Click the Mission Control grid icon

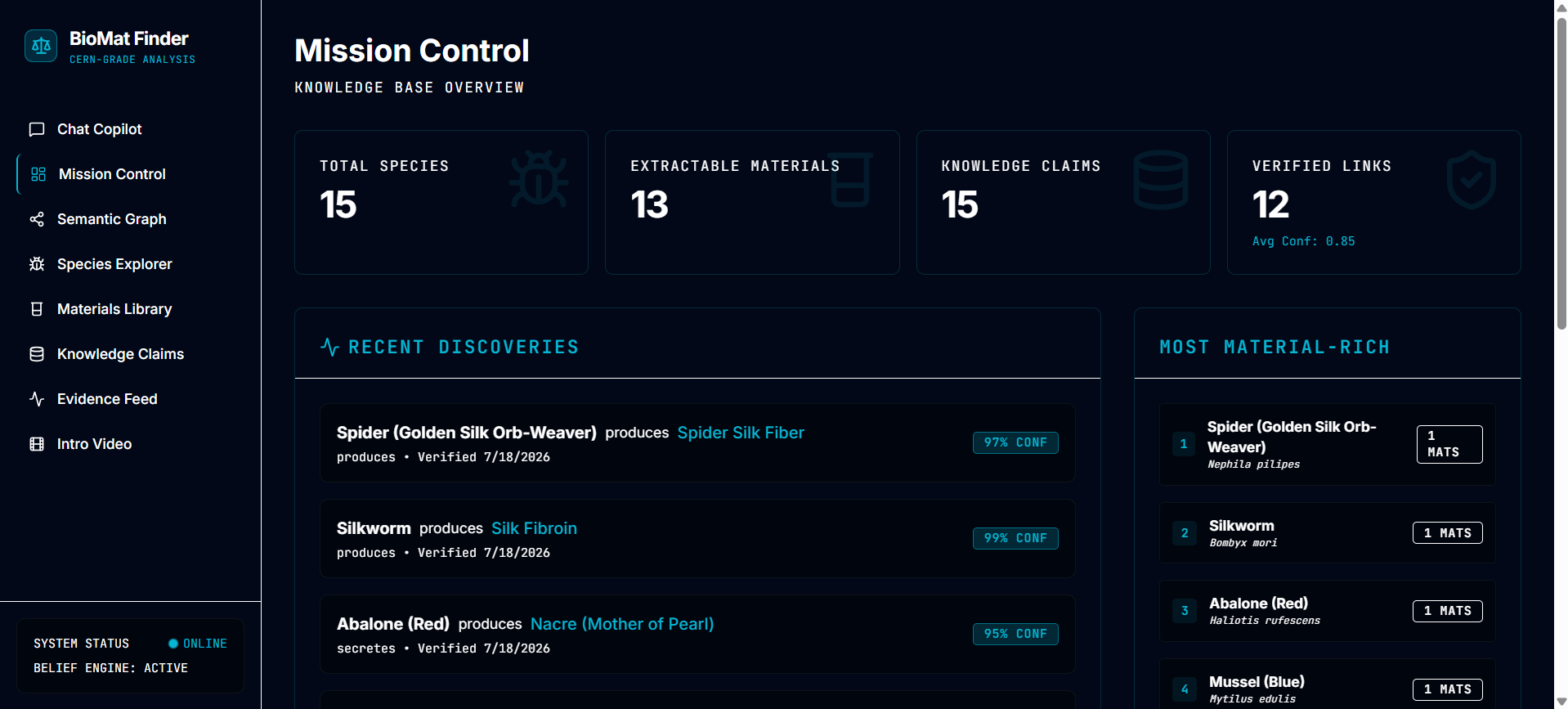coord(38,174)
